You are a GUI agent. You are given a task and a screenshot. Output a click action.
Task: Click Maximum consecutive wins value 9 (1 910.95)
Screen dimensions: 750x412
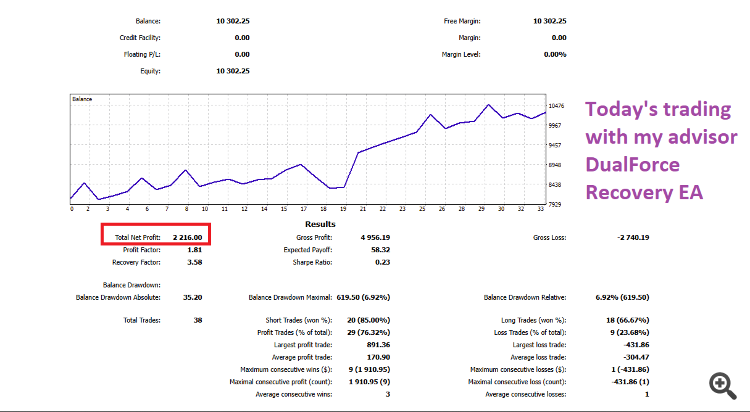pos(369,370)
